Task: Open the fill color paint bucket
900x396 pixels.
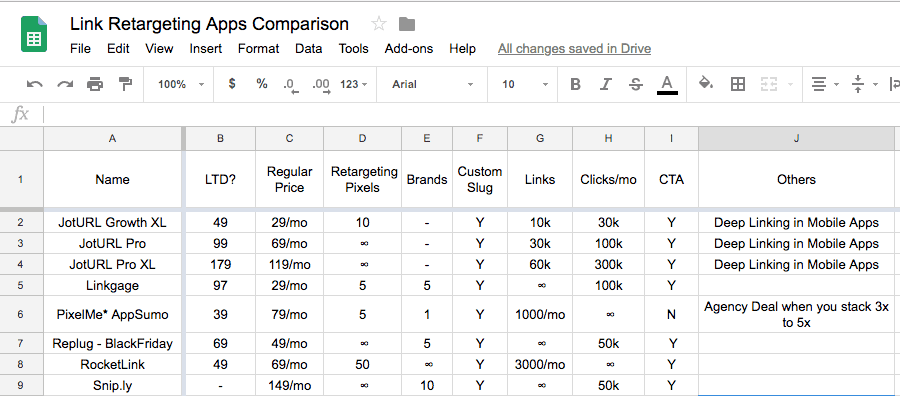Action: click(706, 84)
